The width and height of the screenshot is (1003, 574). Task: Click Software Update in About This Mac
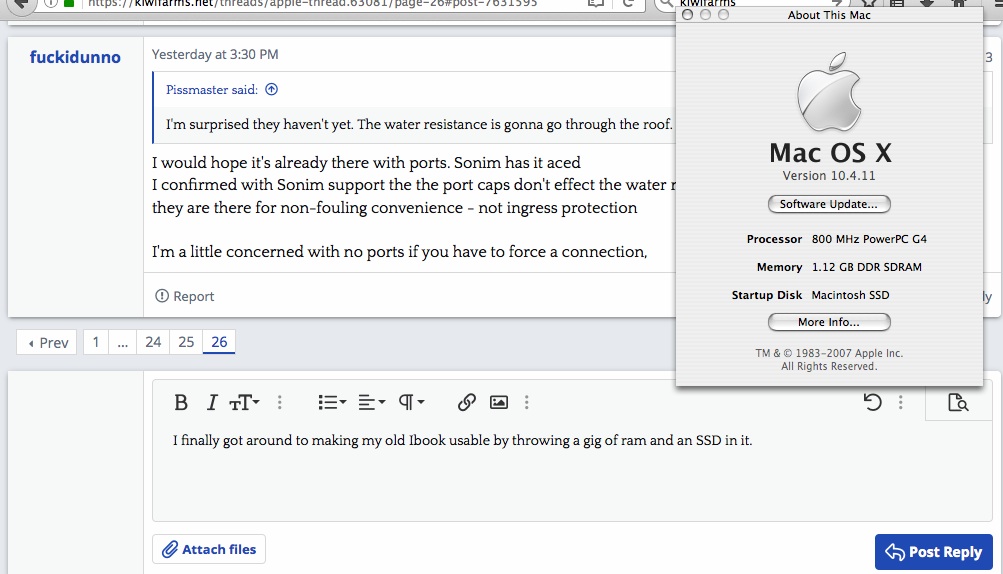[829, 204]
